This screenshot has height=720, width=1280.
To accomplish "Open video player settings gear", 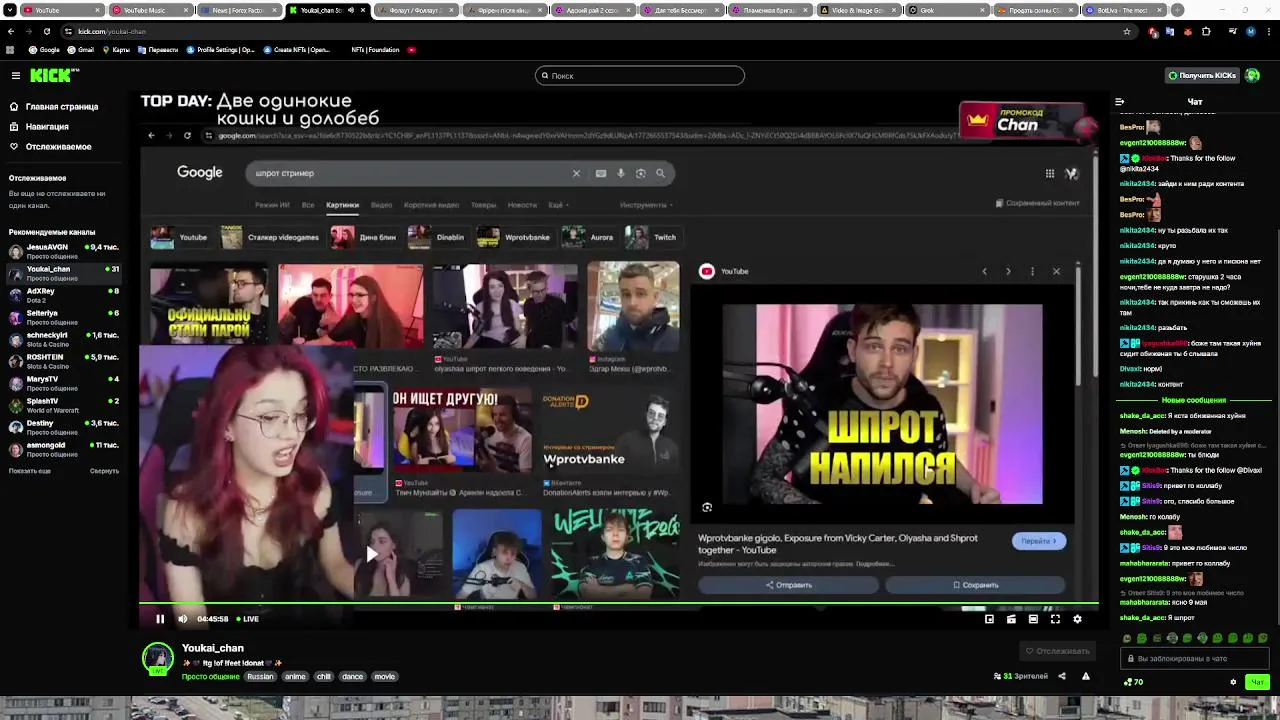I will (x=1077, y=619).
